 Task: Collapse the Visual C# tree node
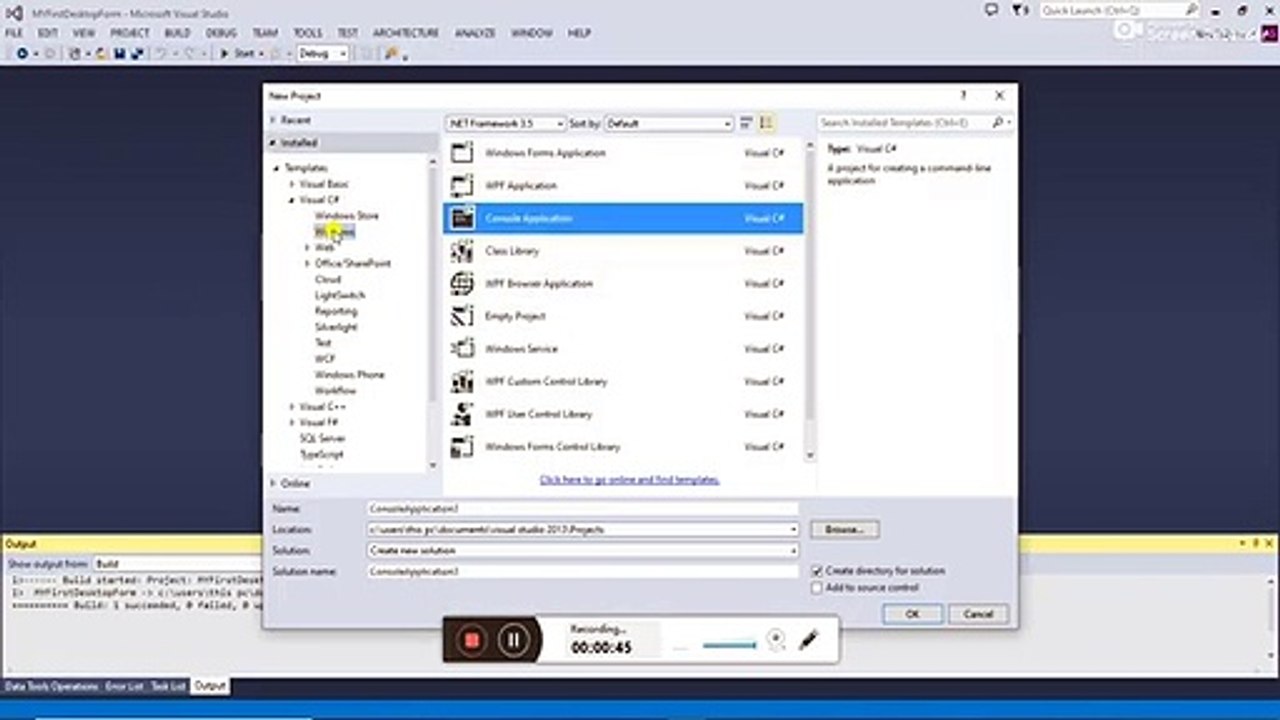point(292,200)
